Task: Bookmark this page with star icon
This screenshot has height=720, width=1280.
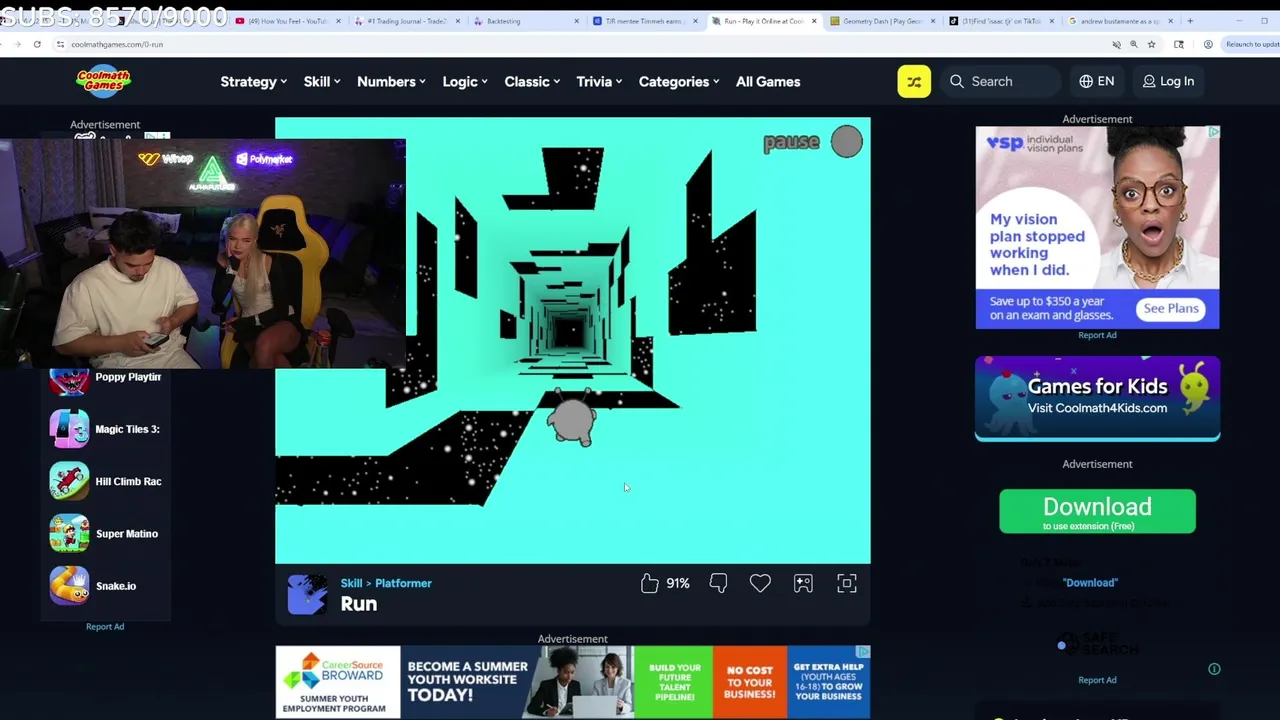Action: point(1151,44)
